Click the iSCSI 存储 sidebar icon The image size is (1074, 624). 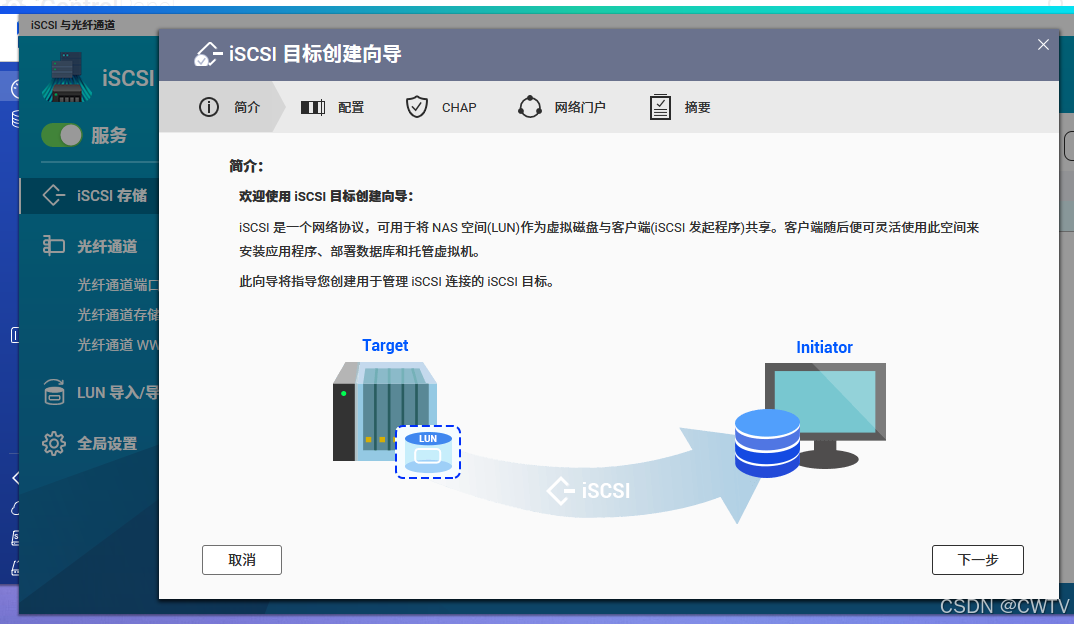click(53, 195)
